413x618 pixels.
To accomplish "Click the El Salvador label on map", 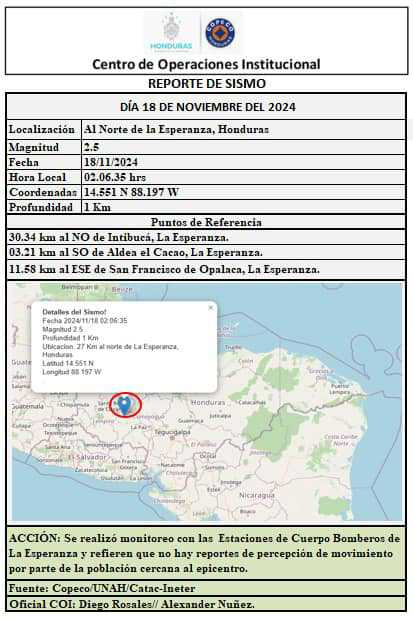I will 87,457.
